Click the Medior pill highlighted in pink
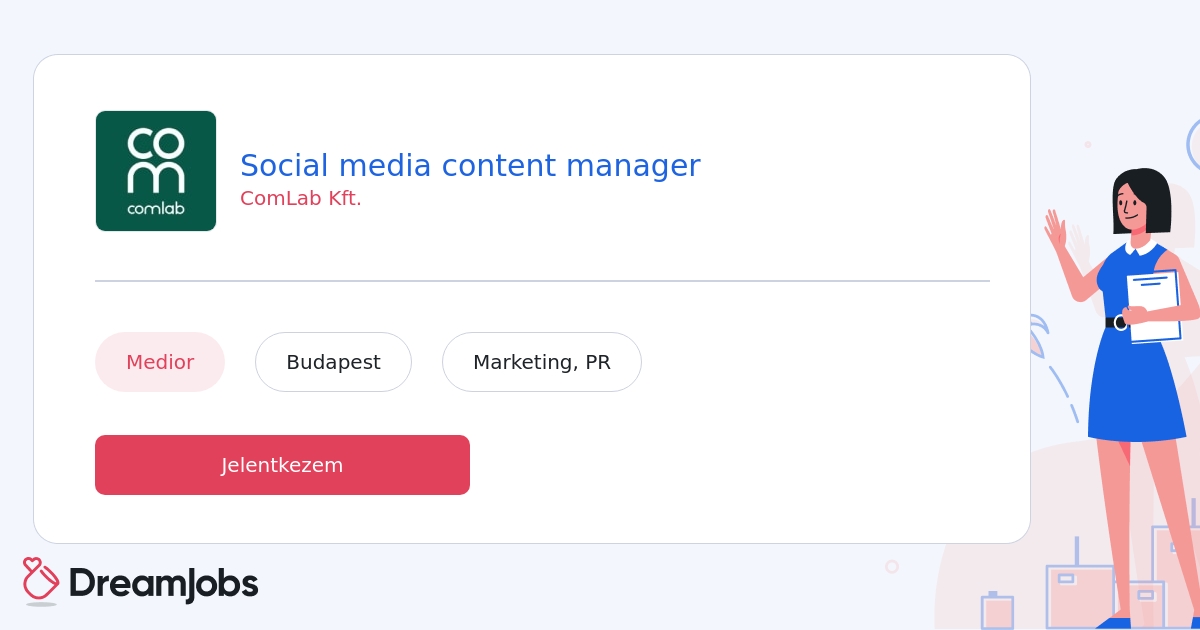 pos(160,362)
